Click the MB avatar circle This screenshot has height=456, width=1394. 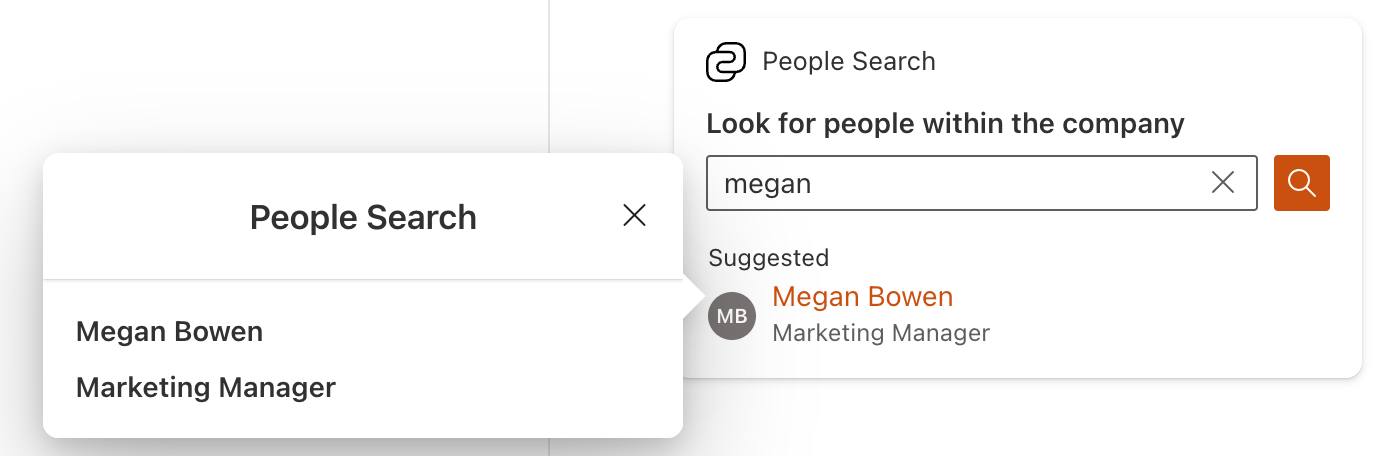pyautogui.click(x=732, y=316)
